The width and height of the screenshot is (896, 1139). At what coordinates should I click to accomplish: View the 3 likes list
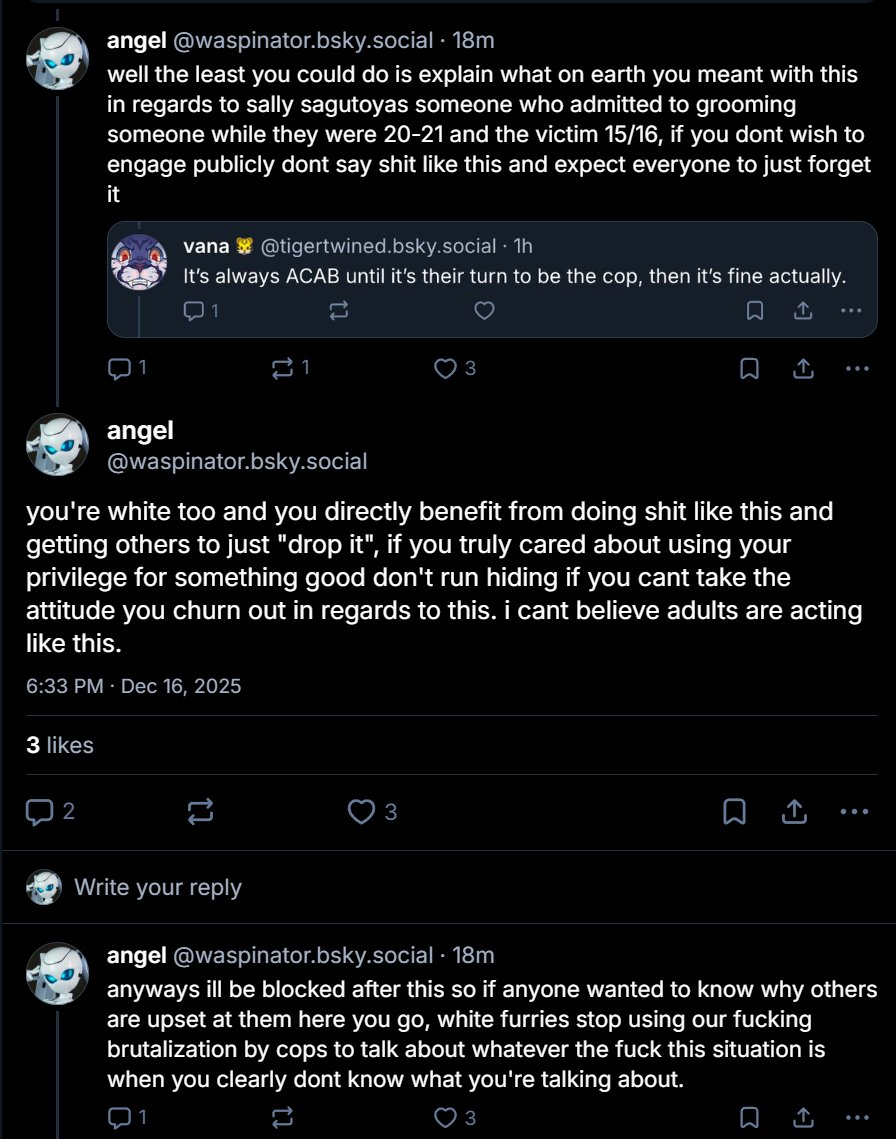60,745
